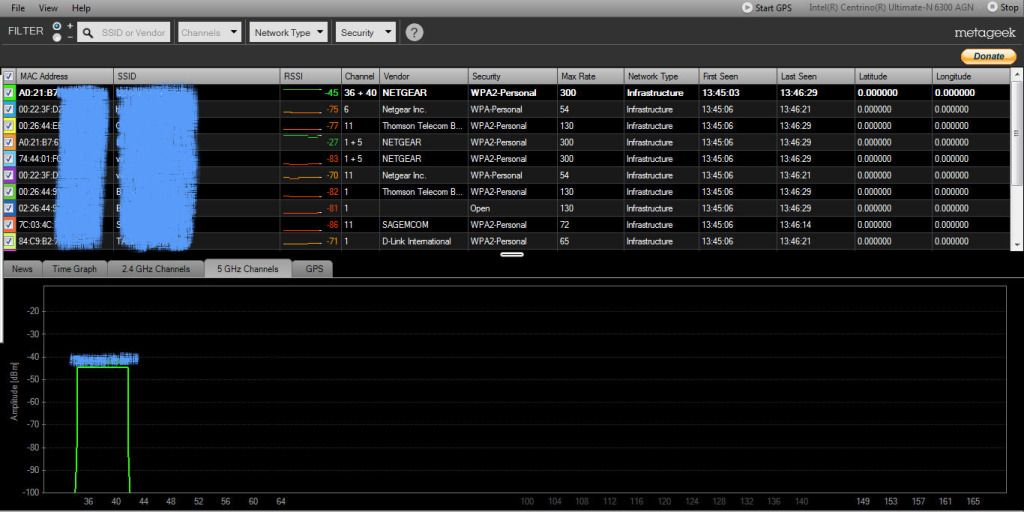Switch to the News tab
Image resolution: width=1024 pixels, height=512 pixels.
pyautogui.click(x=22, y=269)
